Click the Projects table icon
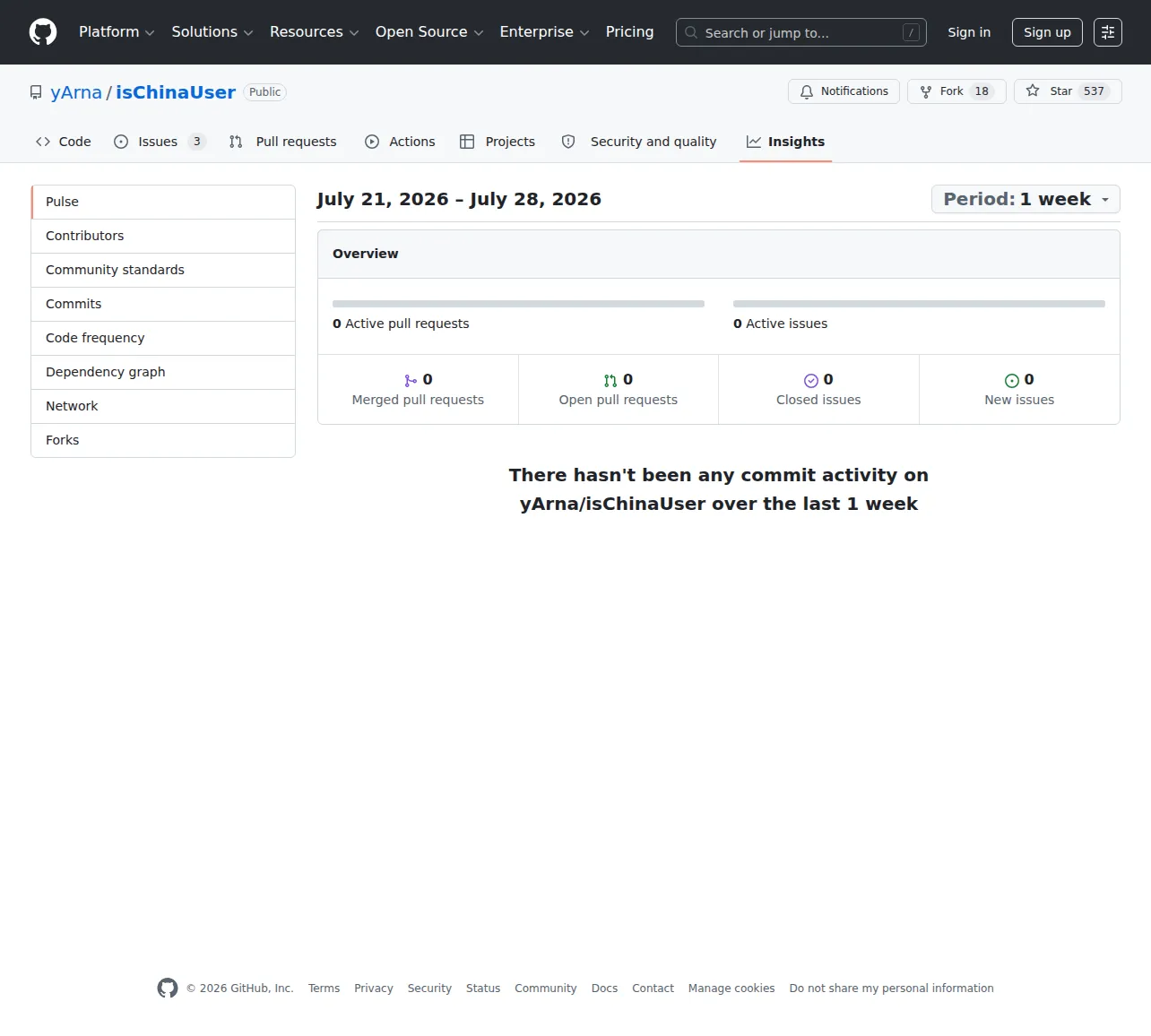 pyautogui.click(x=467, y=142)
